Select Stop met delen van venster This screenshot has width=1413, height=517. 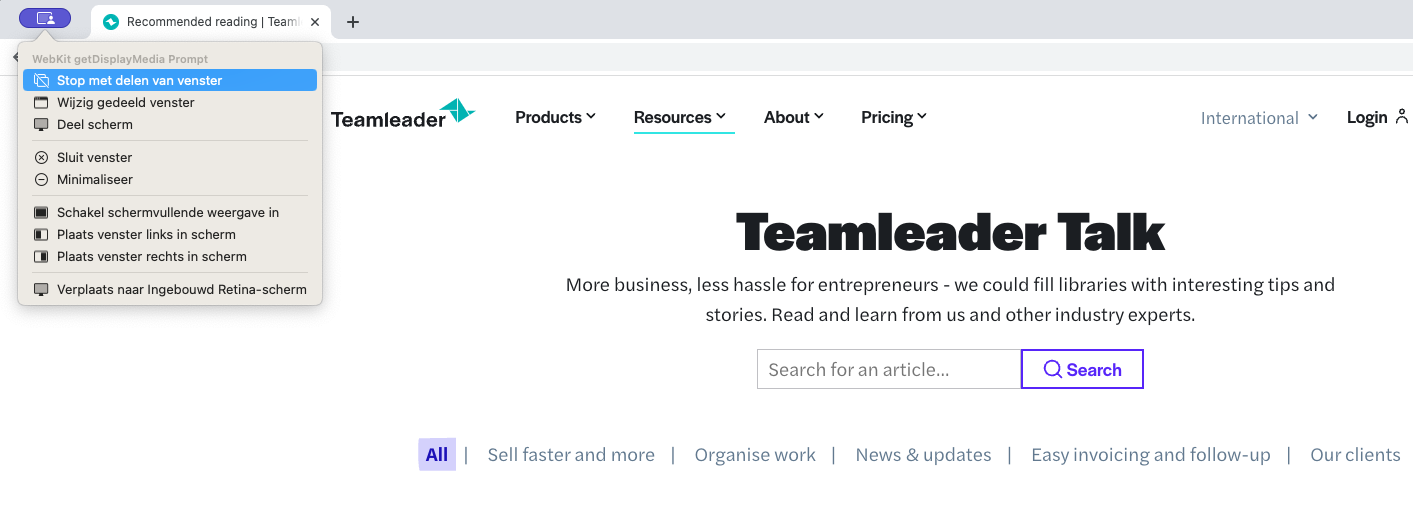[x=170, y=80]
